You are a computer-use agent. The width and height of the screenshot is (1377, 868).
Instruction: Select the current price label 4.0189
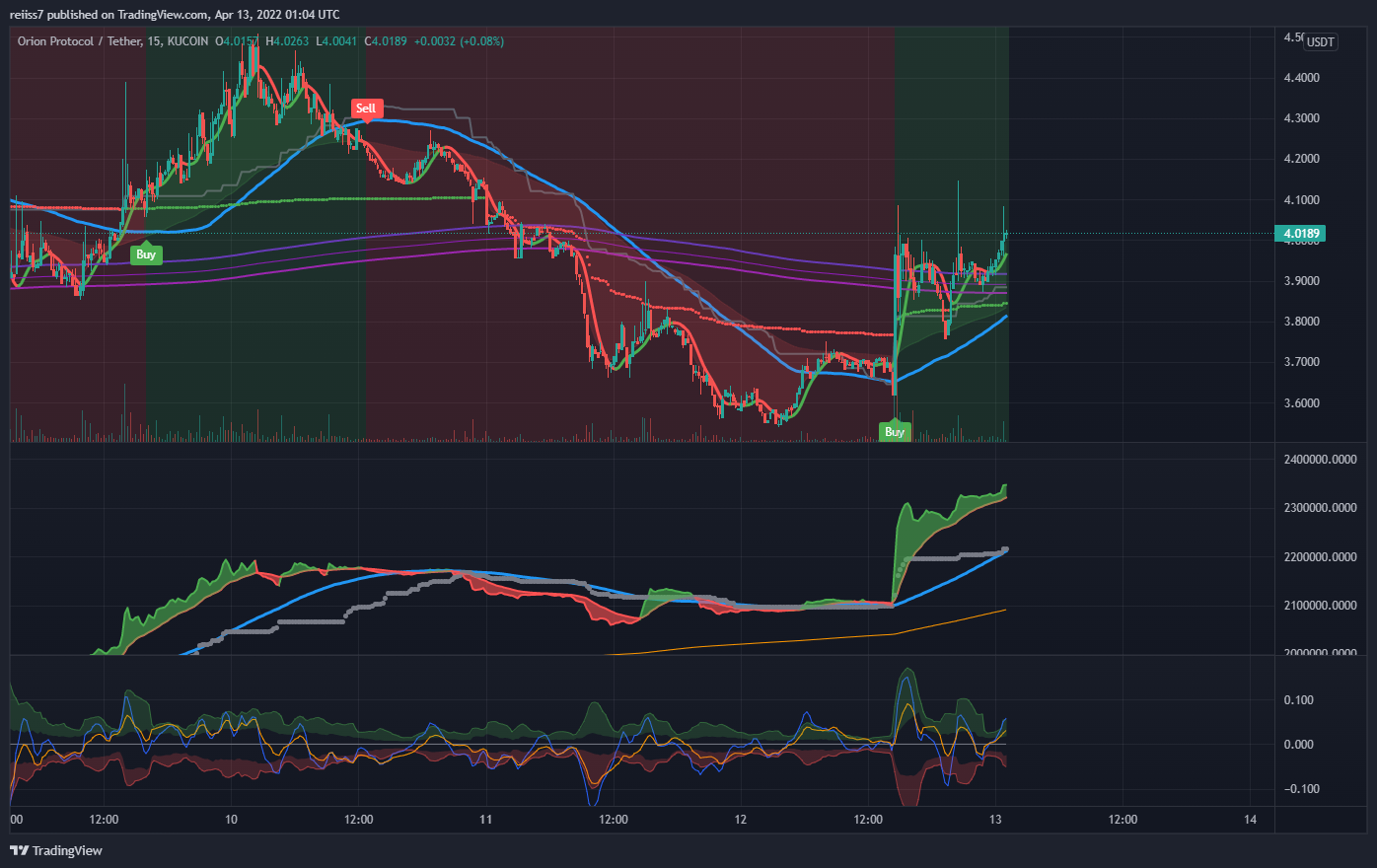[1299, 234]
